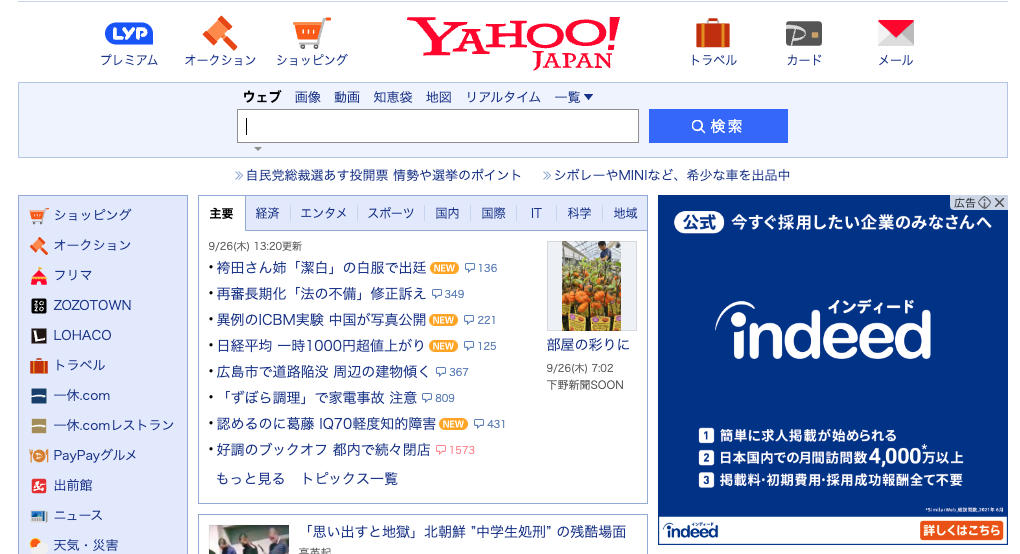
Task: Click the フリマ tent icon in sidebar
Action: click(x=39, y=276)
